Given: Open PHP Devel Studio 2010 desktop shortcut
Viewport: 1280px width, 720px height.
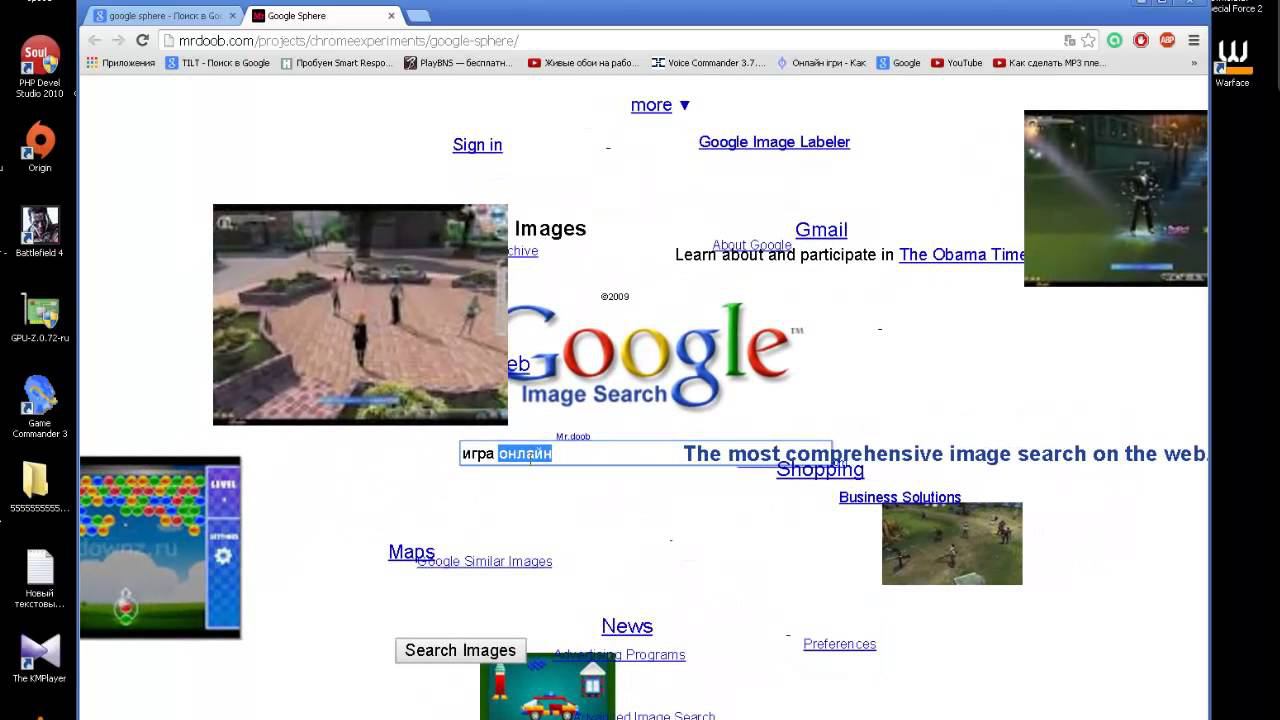Looking at the screenshot, I should point(39,67).
